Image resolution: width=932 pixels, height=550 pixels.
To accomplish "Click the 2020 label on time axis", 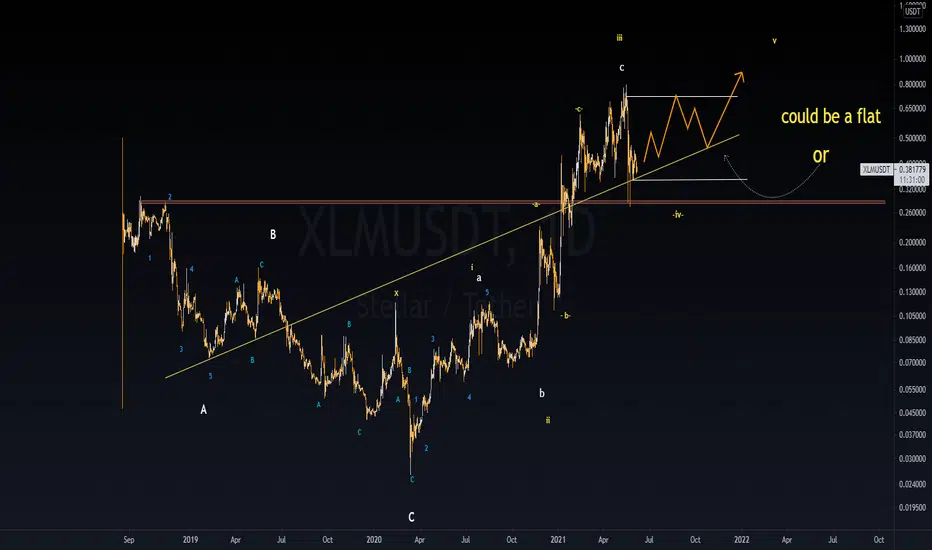I will tap(374, 540).
